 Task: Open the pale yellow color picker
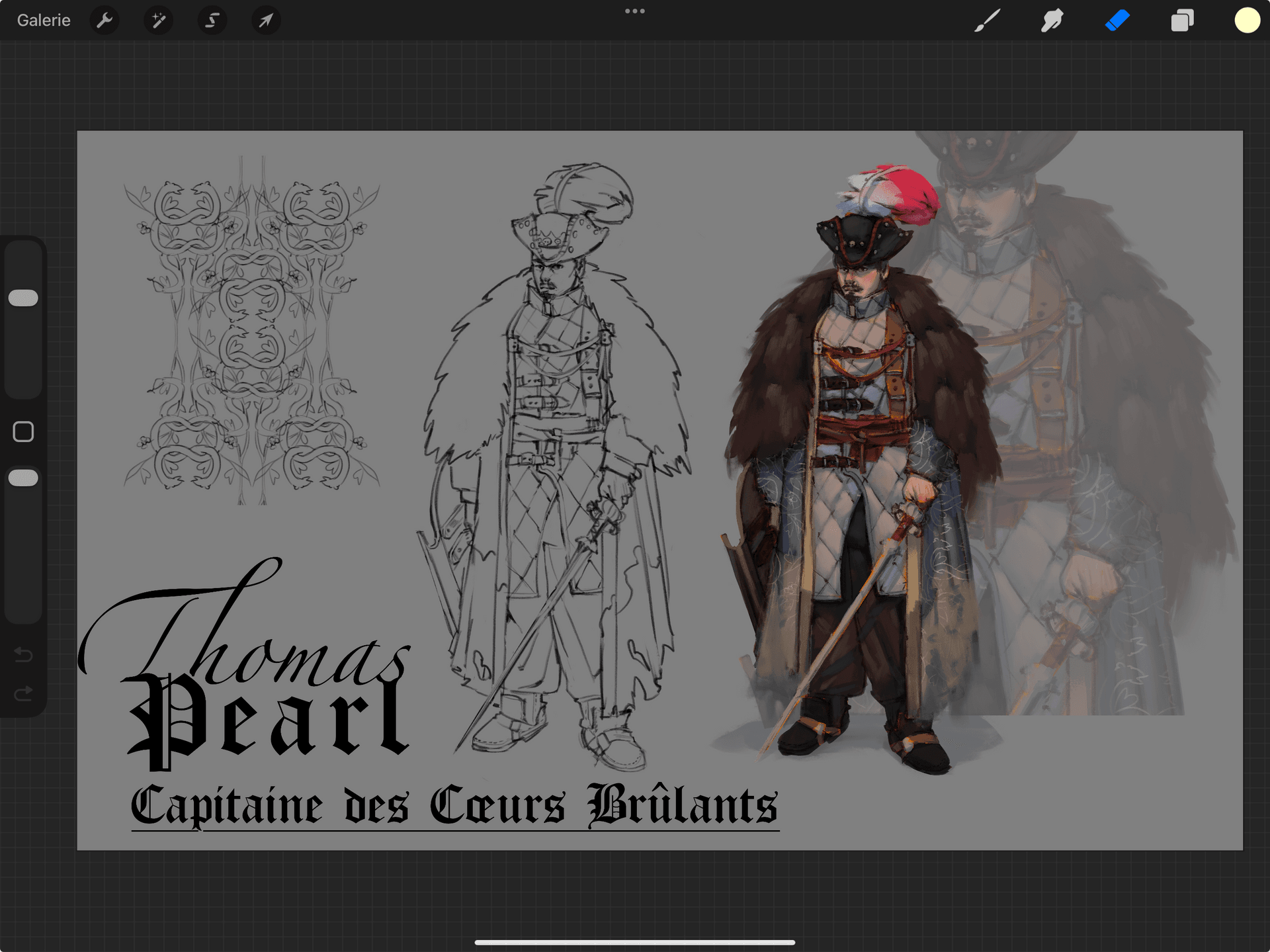coord(1247,21)
